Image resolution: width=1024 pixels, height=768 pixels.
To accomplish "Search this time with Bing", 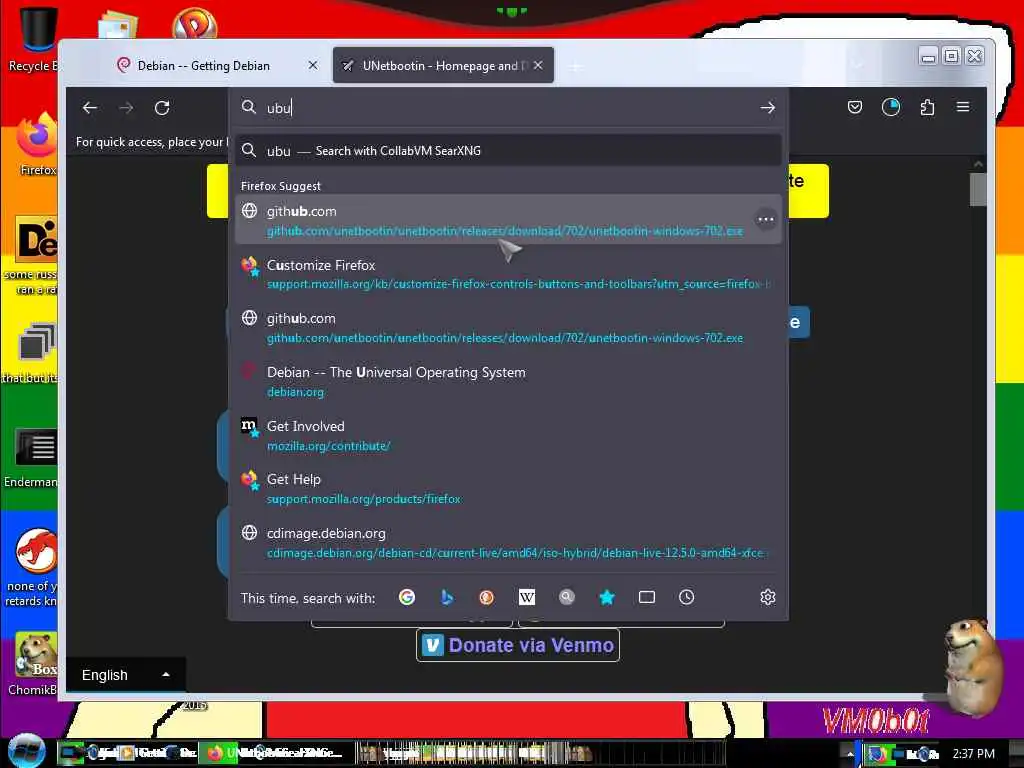I will pos(447,597).
